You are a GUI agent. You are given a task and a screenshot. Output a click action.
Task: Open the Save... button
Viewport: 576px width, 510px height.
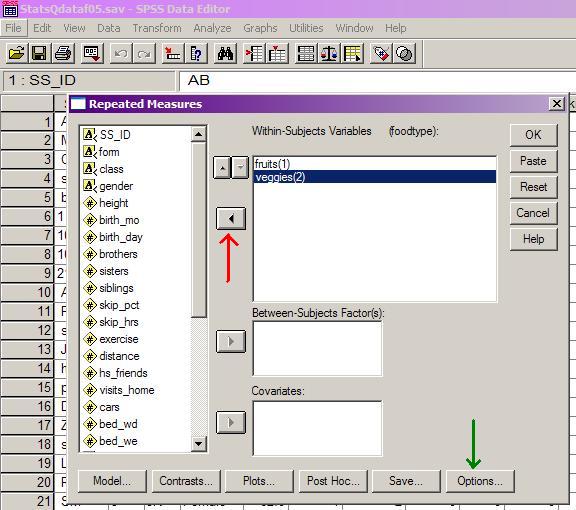pos(406,481)
